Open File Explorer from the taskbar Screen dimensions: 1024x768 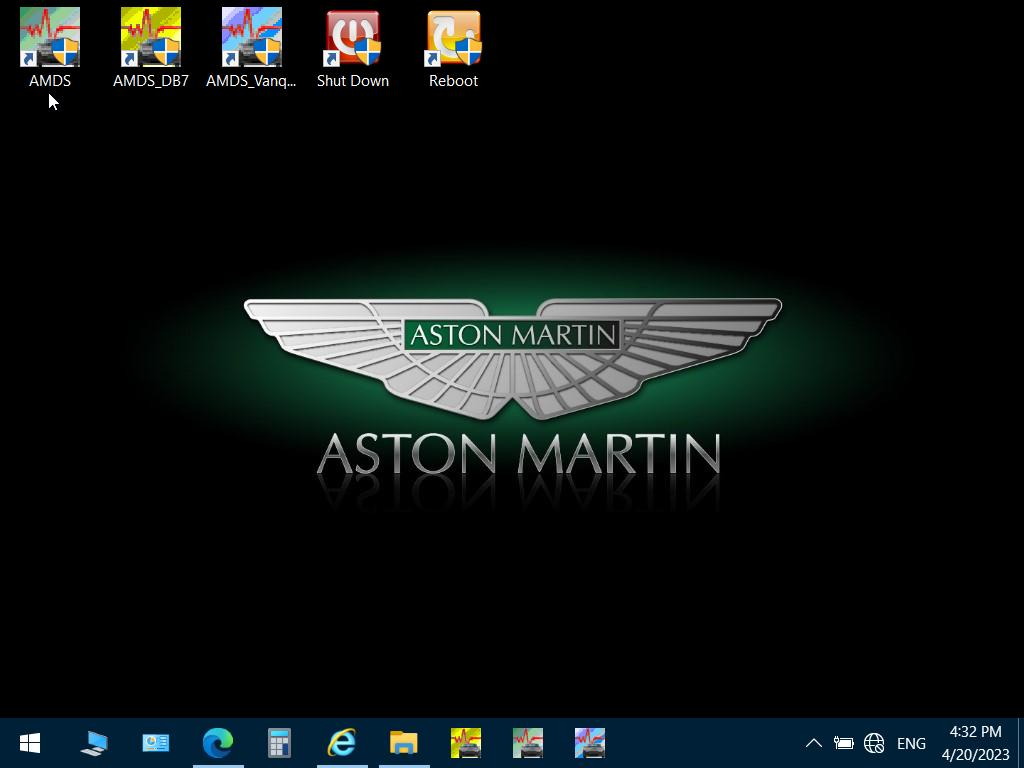tap(404, 743)
